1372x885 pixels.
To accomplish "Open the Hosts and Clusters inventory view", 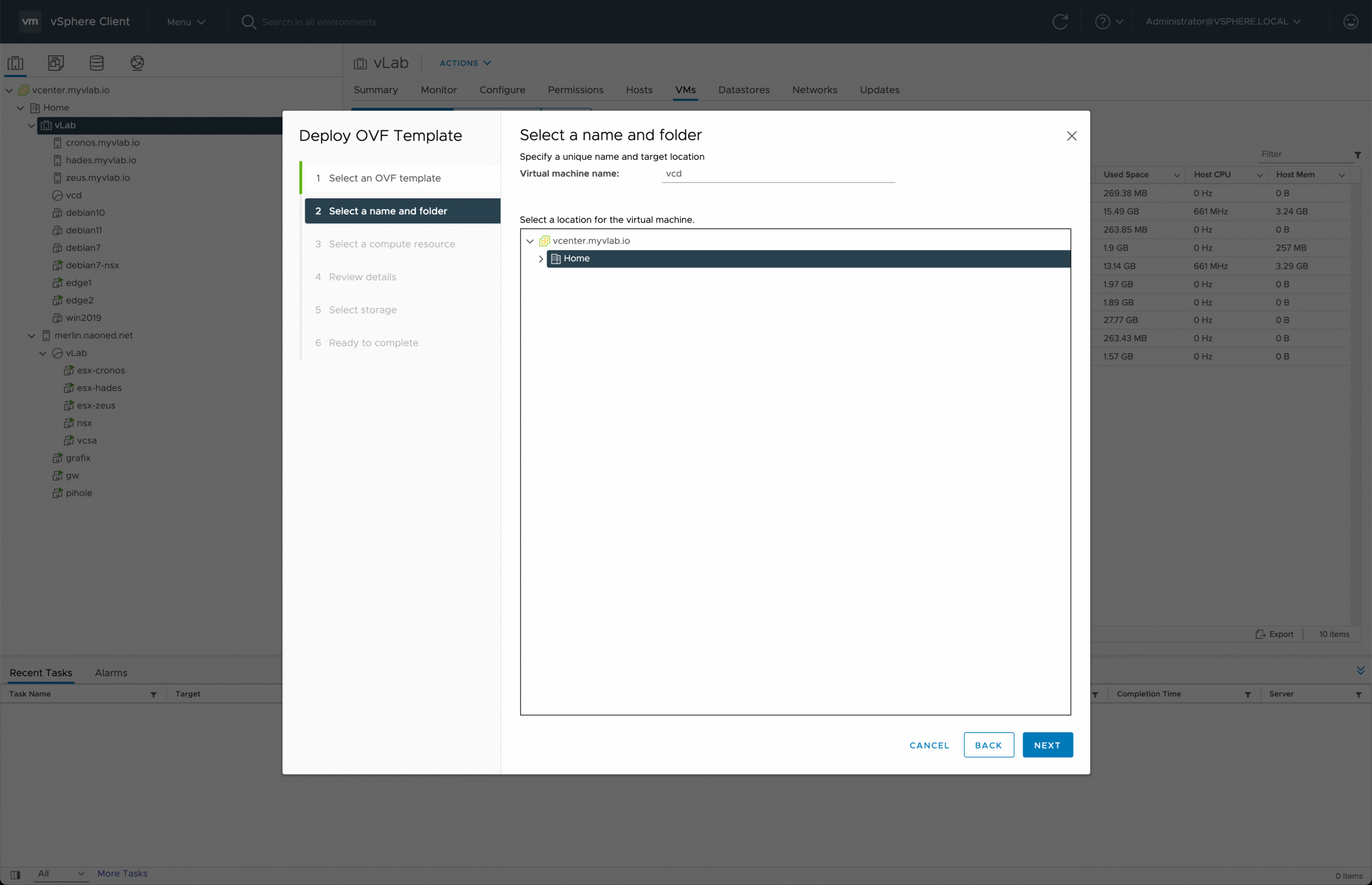I will click(x=16, y=63).
